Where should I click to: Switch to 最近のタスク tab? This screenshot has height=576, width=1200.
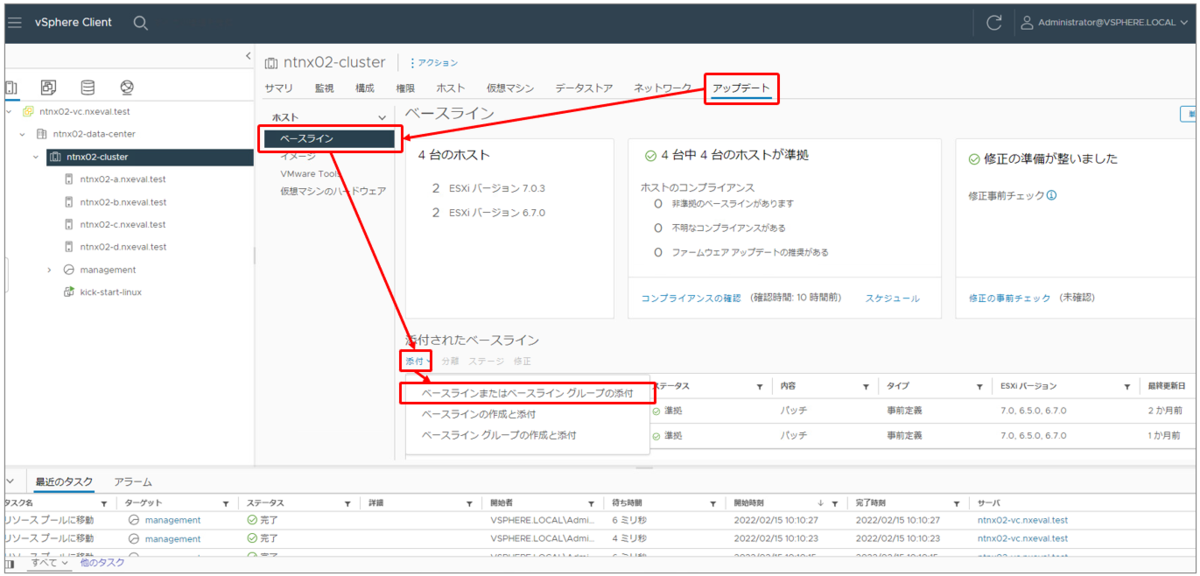coord(64,482)
